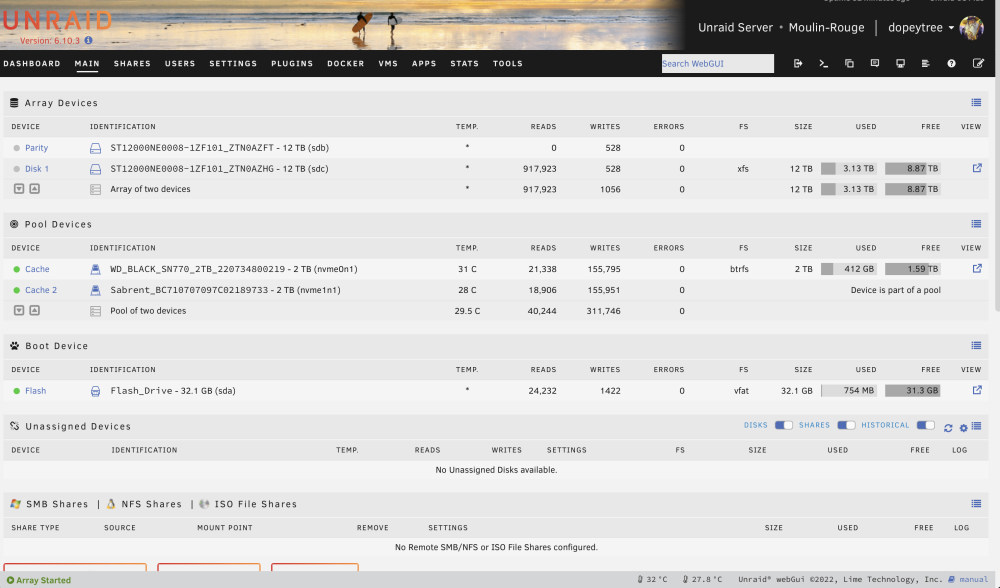The image size is (1000, 588).
Task: Toggle the Historical switch
Action: 925,425
